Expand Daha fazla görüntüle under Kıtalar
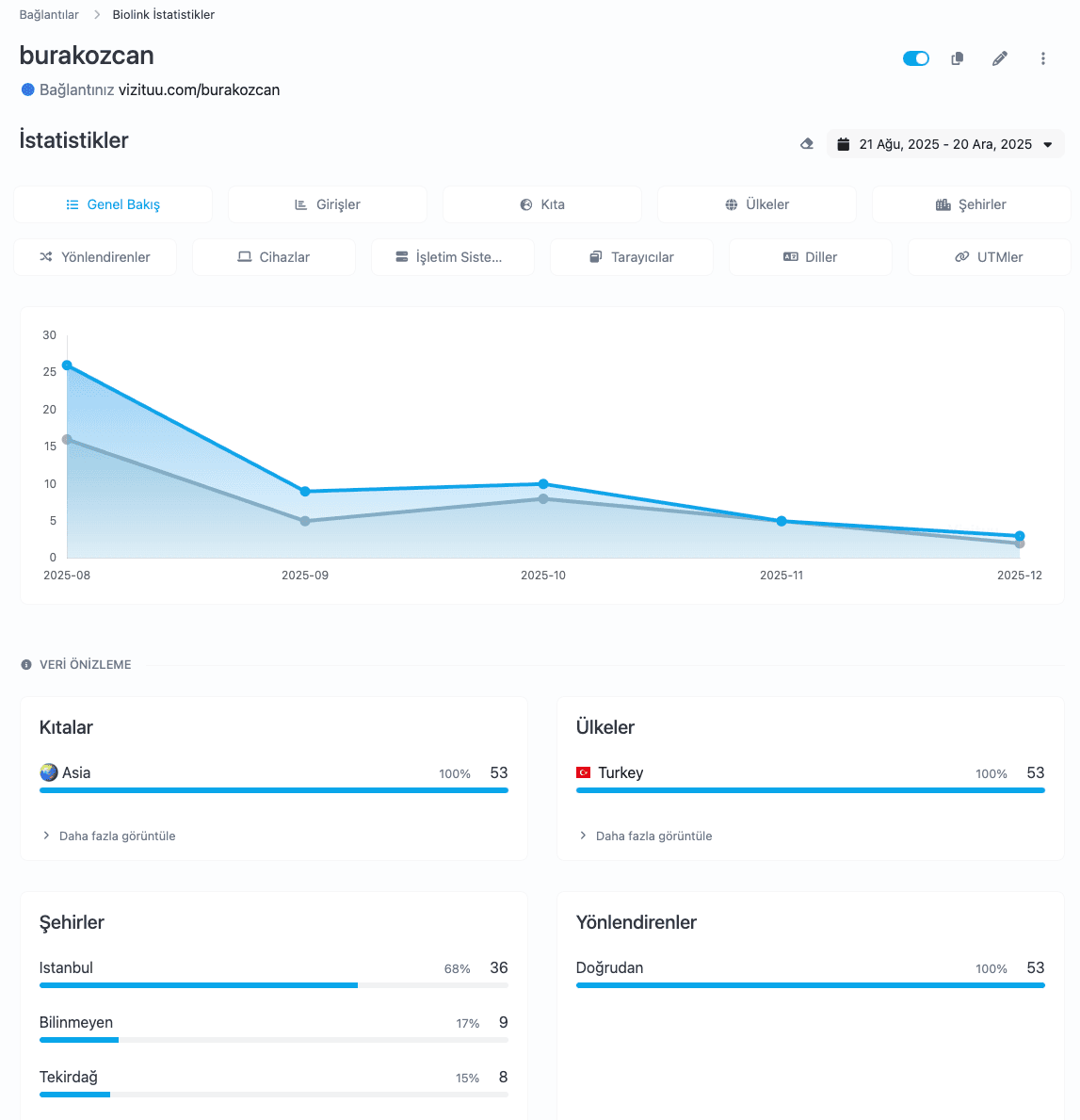 coord(108,836)
